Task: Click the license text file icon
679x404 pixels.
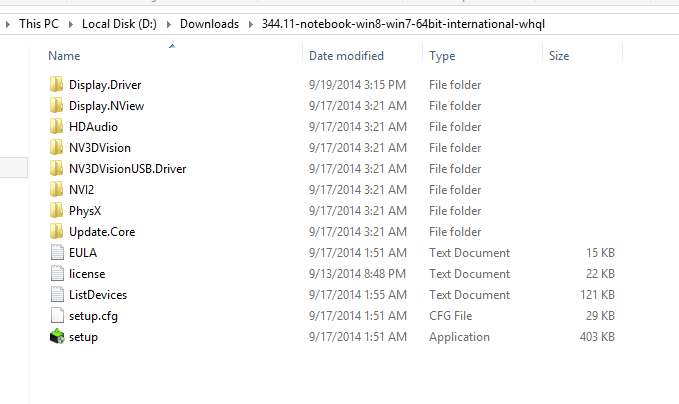Action: click(57, 274)
